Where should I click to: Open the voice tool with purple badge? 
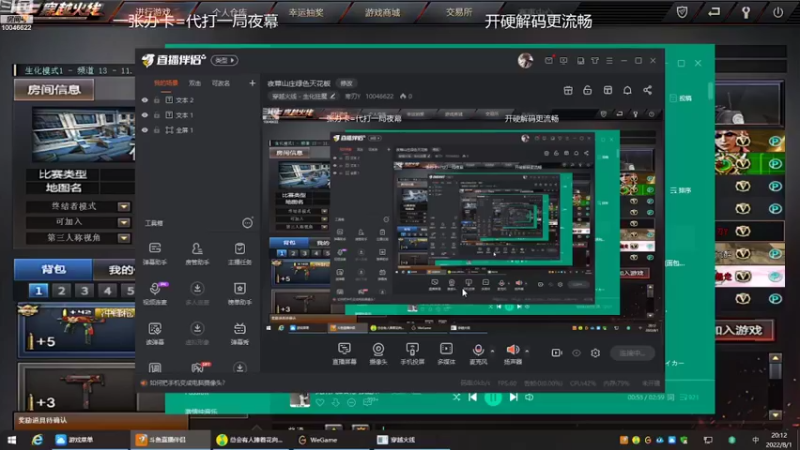coord(155,293)
